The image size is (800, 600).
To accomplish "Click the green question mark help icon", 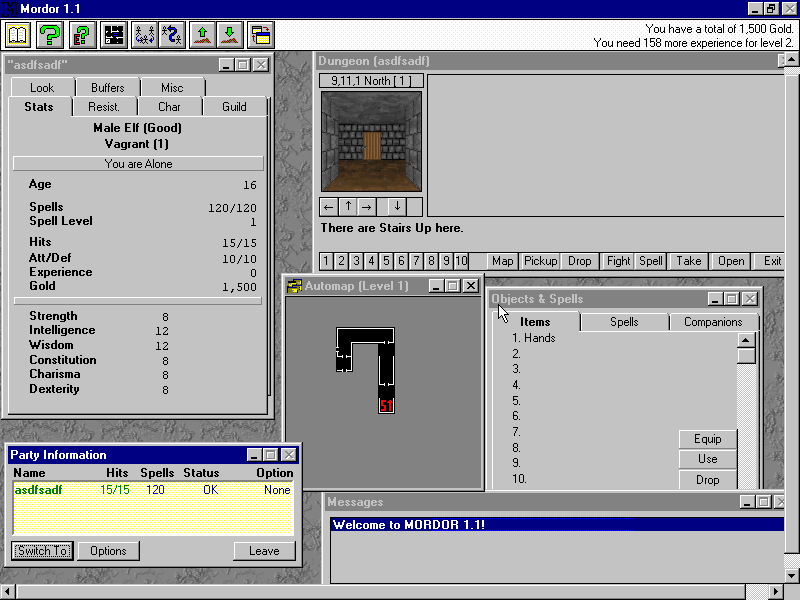I will click(50, 35).
